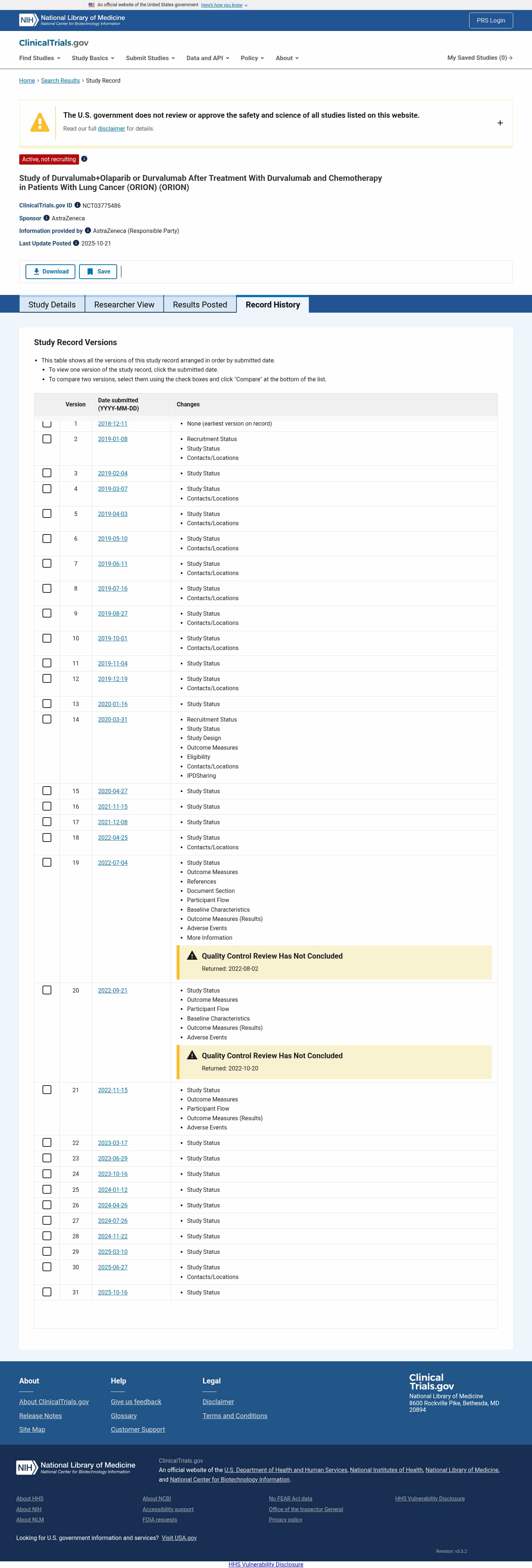Open the Site Map footer link
532x1568 pixels.
tap(32, 1429)
